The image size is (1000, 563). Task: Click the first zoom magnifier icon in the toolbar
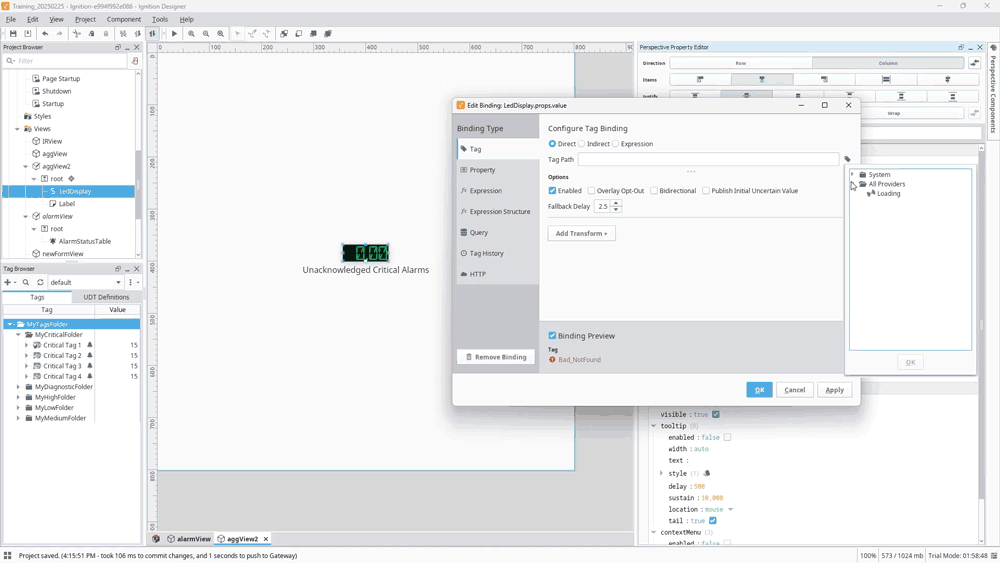coord(191,34)
